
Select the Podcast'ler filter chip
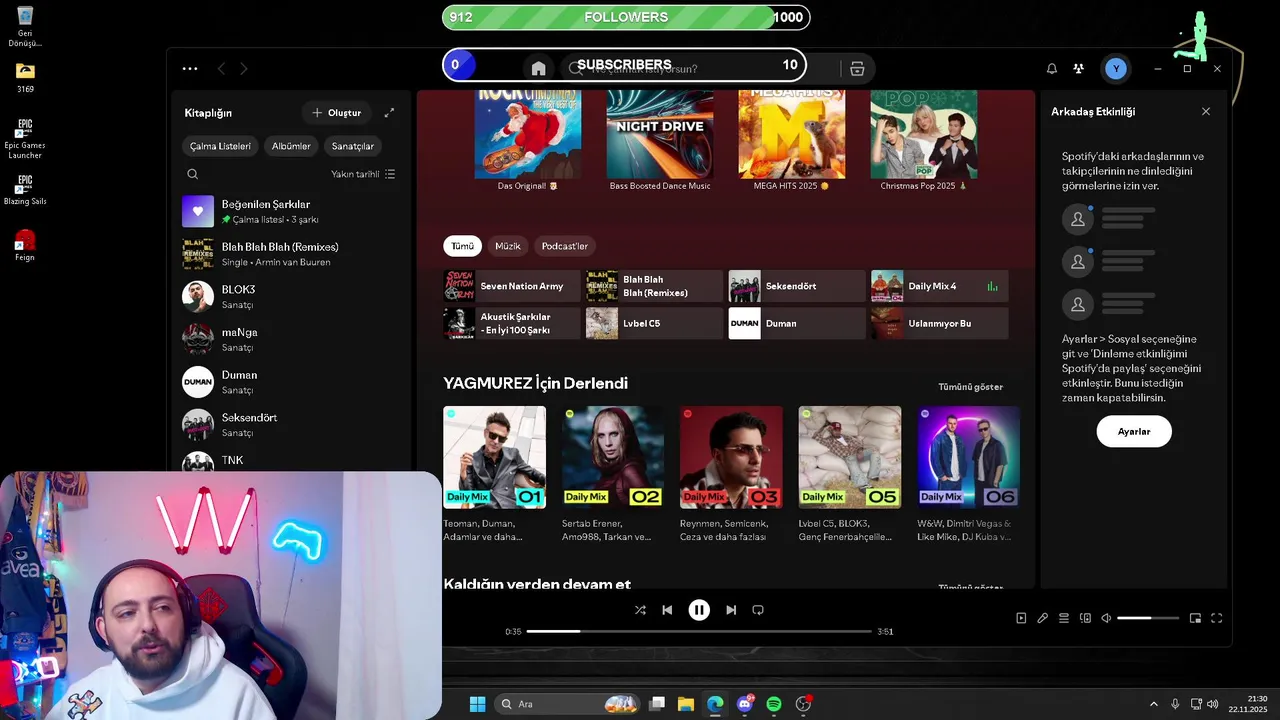[565, 246]
